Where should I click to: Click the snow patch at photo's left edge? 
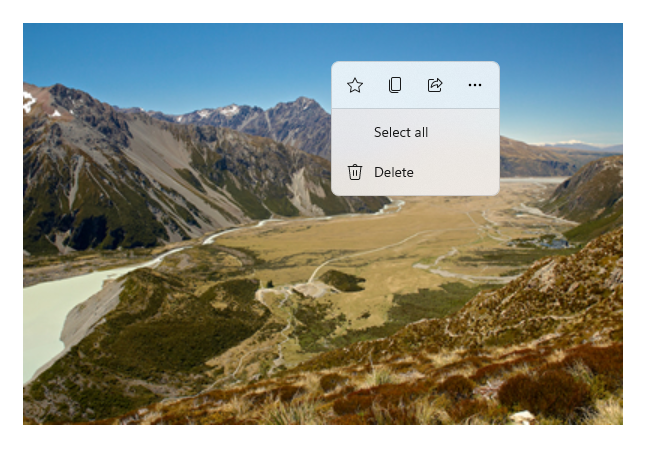28,100
